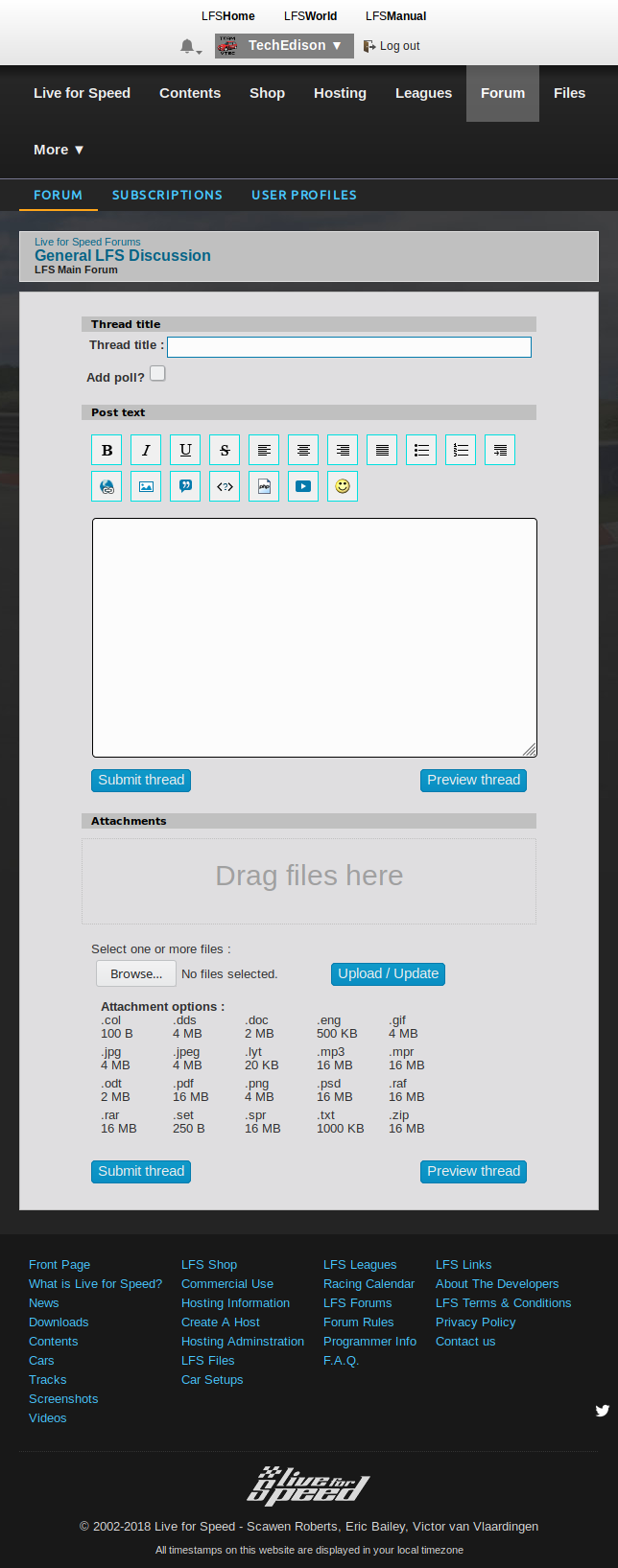Insert a PHP code block
This screenshot has width=618, height=1568.
click(264, 486)
